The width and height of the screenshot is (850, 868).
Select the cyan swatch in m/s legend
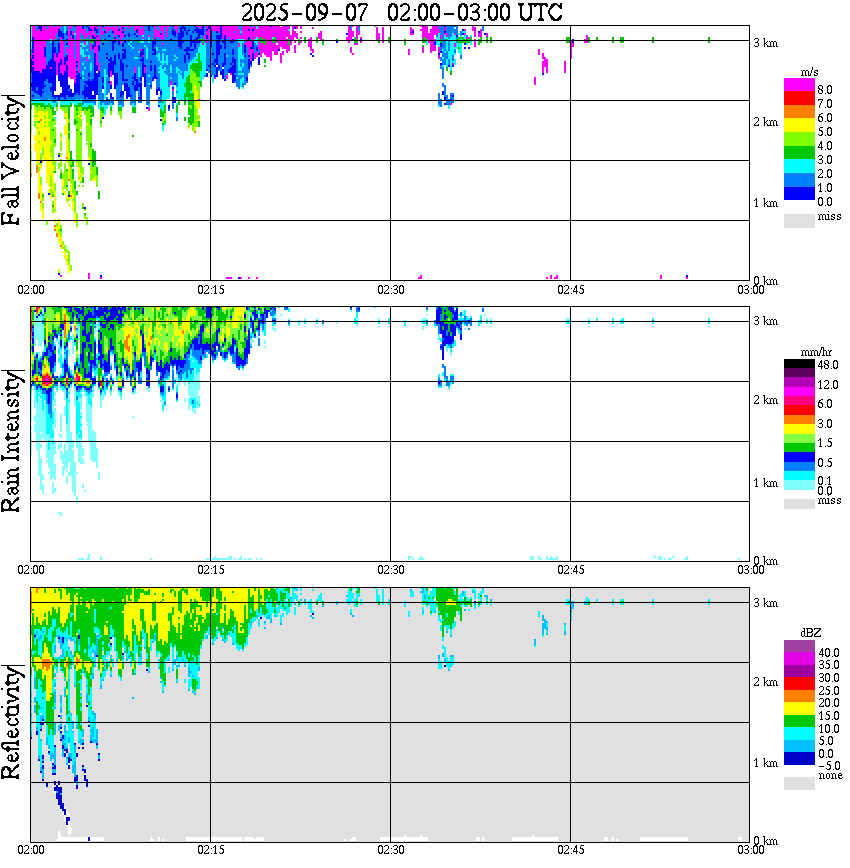click(799, 166)
